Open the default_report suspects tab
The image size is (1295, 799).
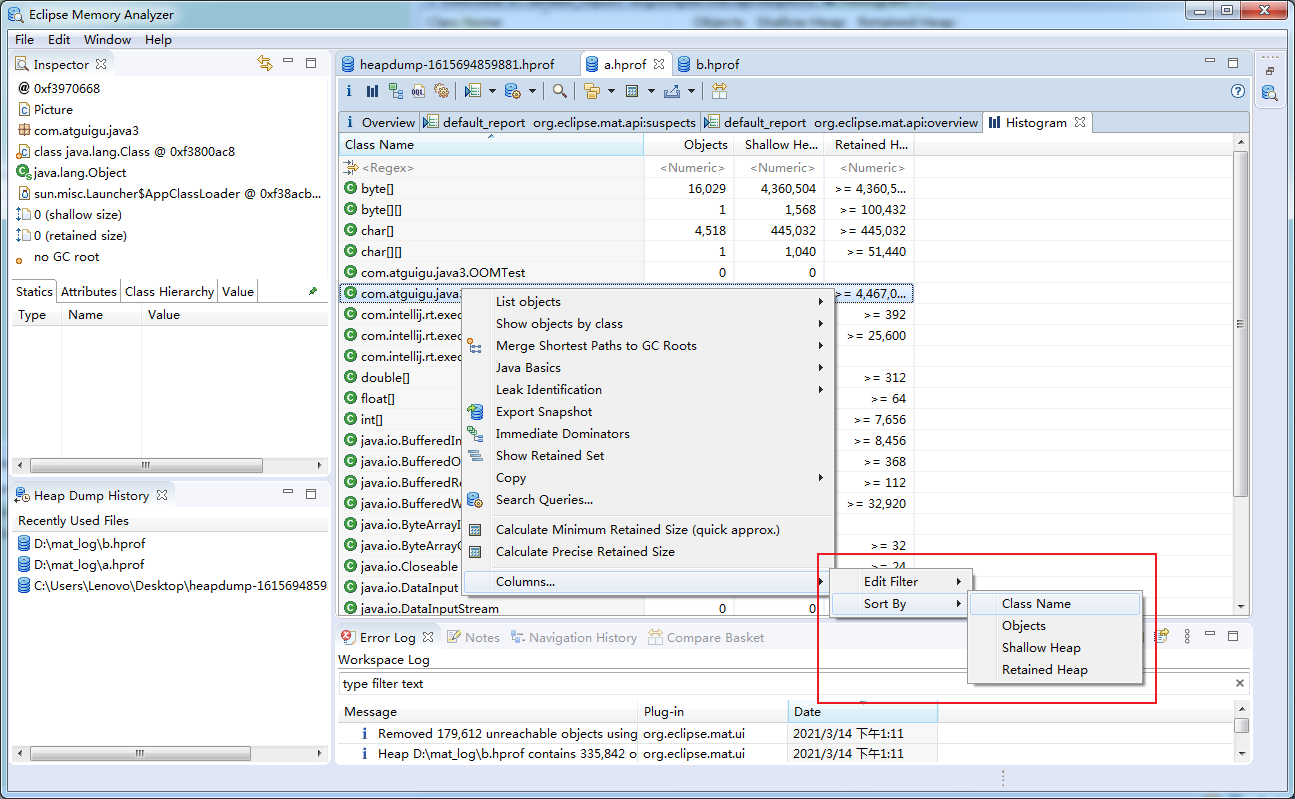click(559, 122)
